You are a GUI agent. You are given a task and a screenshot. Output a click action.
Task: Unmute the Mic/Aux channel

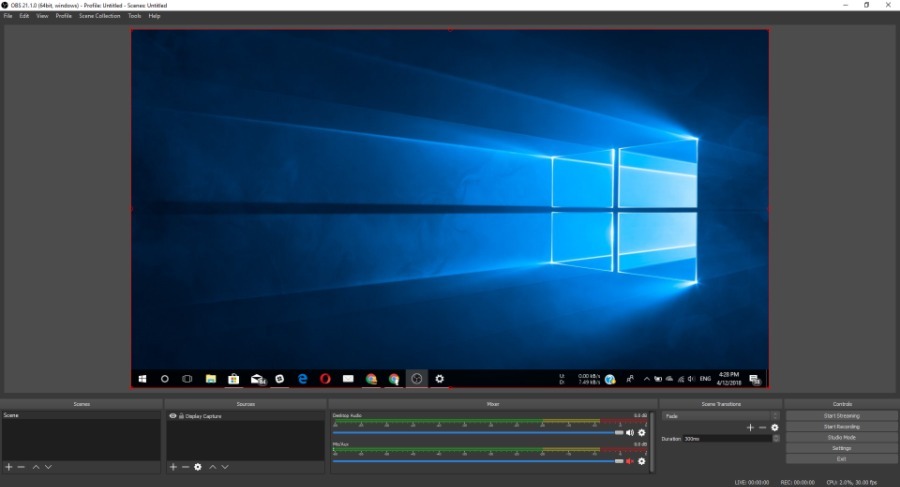tap(630, 461)
